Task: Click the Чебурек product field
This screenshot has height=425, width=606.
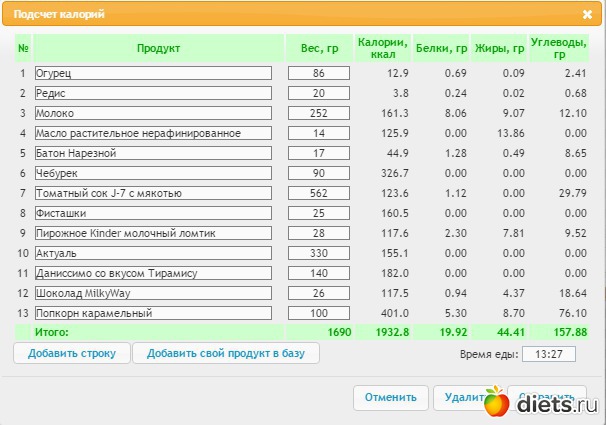Action: point(153,173)
